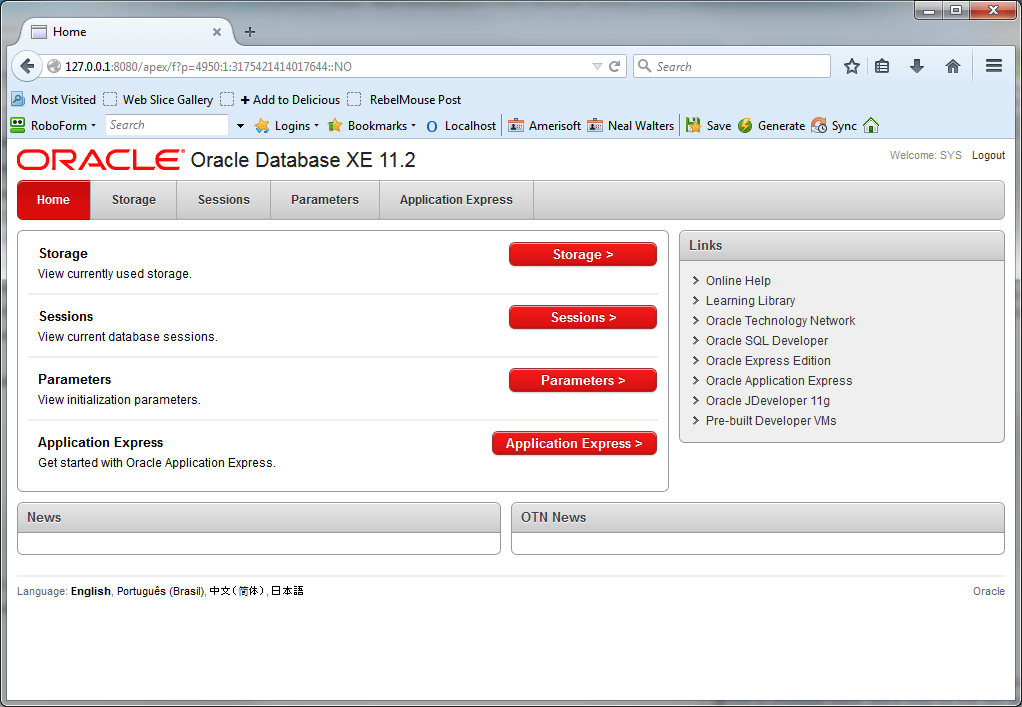Open Amerisoft identity in RoboForm toolbar
Image resolution: width=1022 pixels, height=707 pixels.
pyautogui.click(x=544, y=126)
